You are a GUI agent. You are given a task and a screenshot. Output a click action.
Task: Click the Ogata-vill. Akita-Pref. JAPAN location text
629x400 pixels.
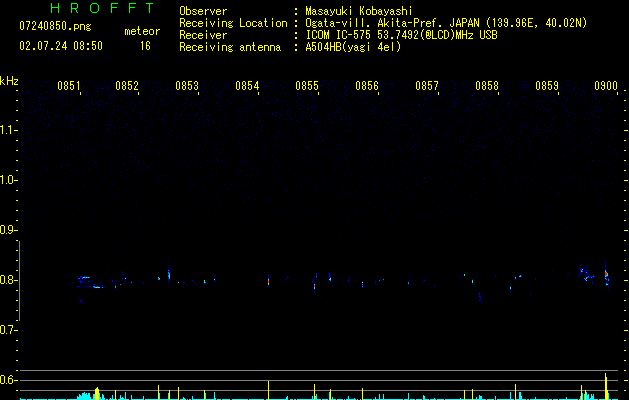click(446, 23)
